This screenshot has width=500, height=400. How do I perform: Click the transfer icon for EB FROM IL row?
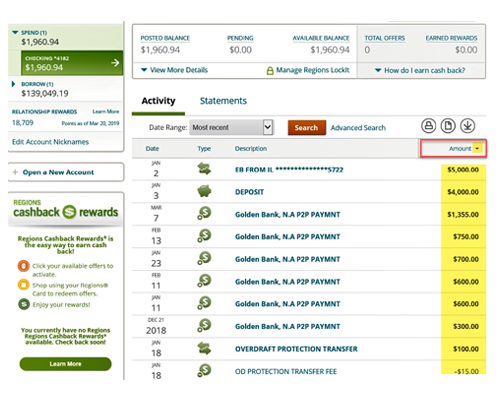(x=204, y=169)
